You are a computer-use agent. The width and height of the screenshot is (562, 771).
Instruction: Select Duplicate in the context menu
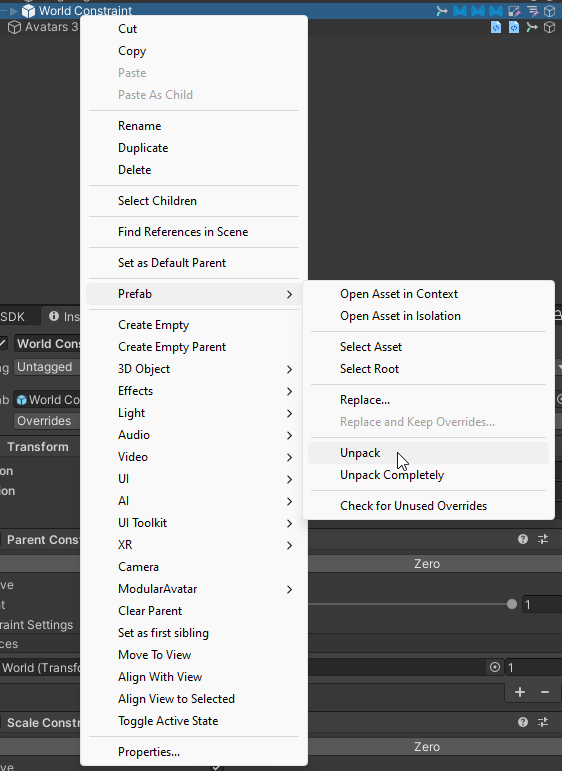point(143,148)
